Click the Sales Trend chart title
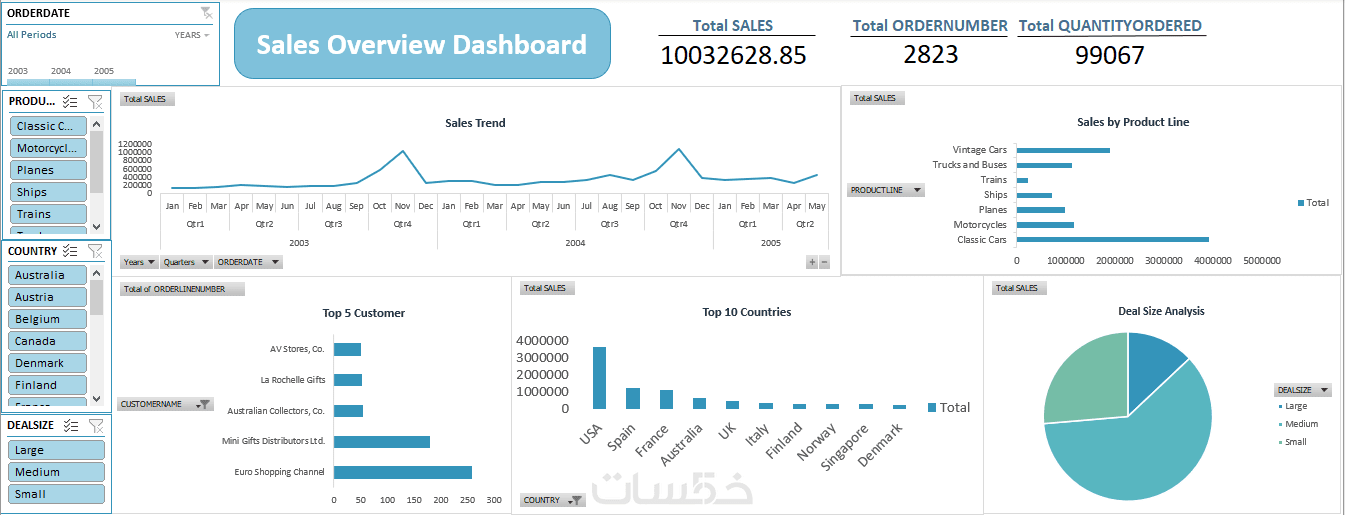 coord(475,123)
